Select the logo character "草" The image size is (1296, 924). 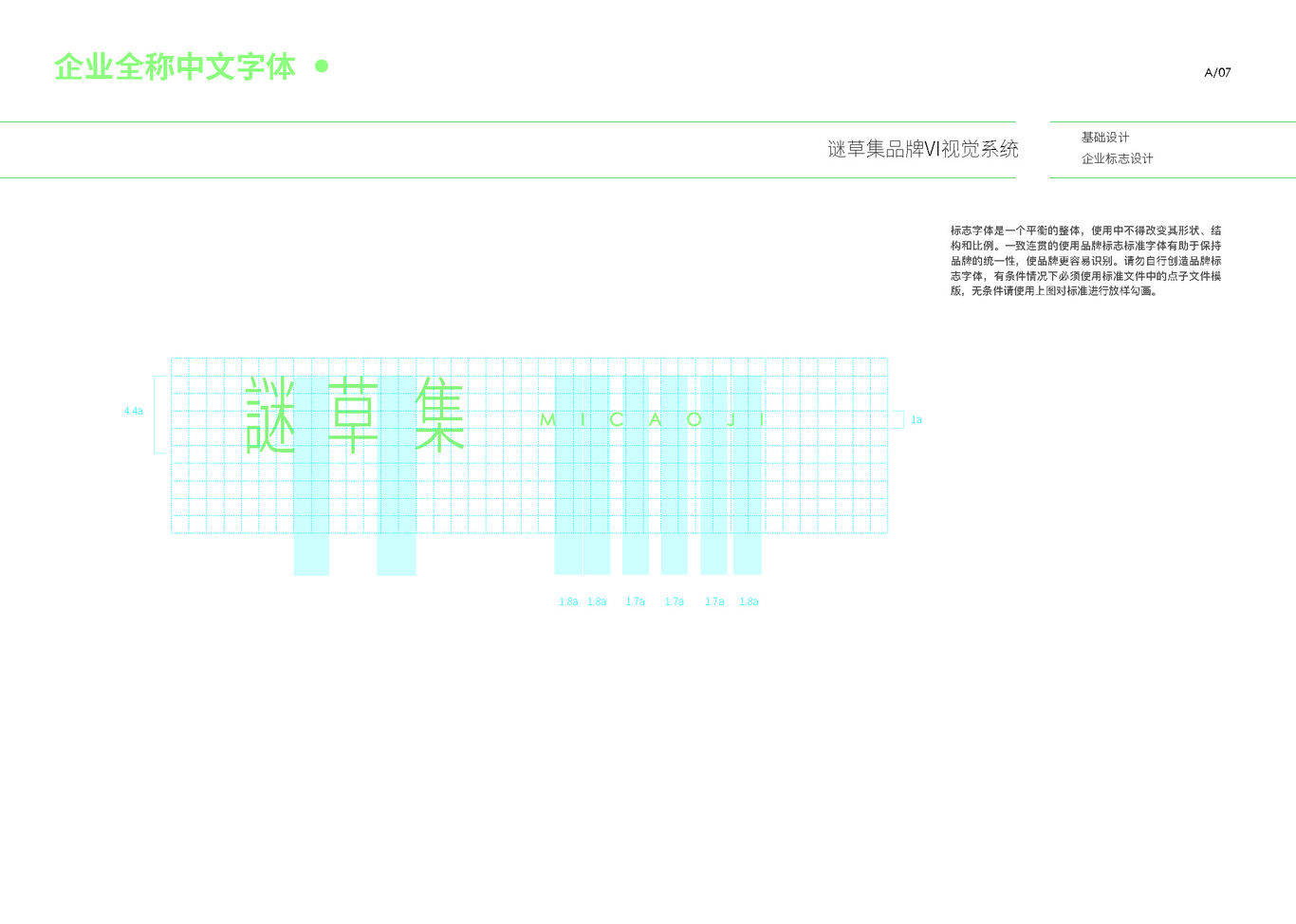[x=353, y=415]
